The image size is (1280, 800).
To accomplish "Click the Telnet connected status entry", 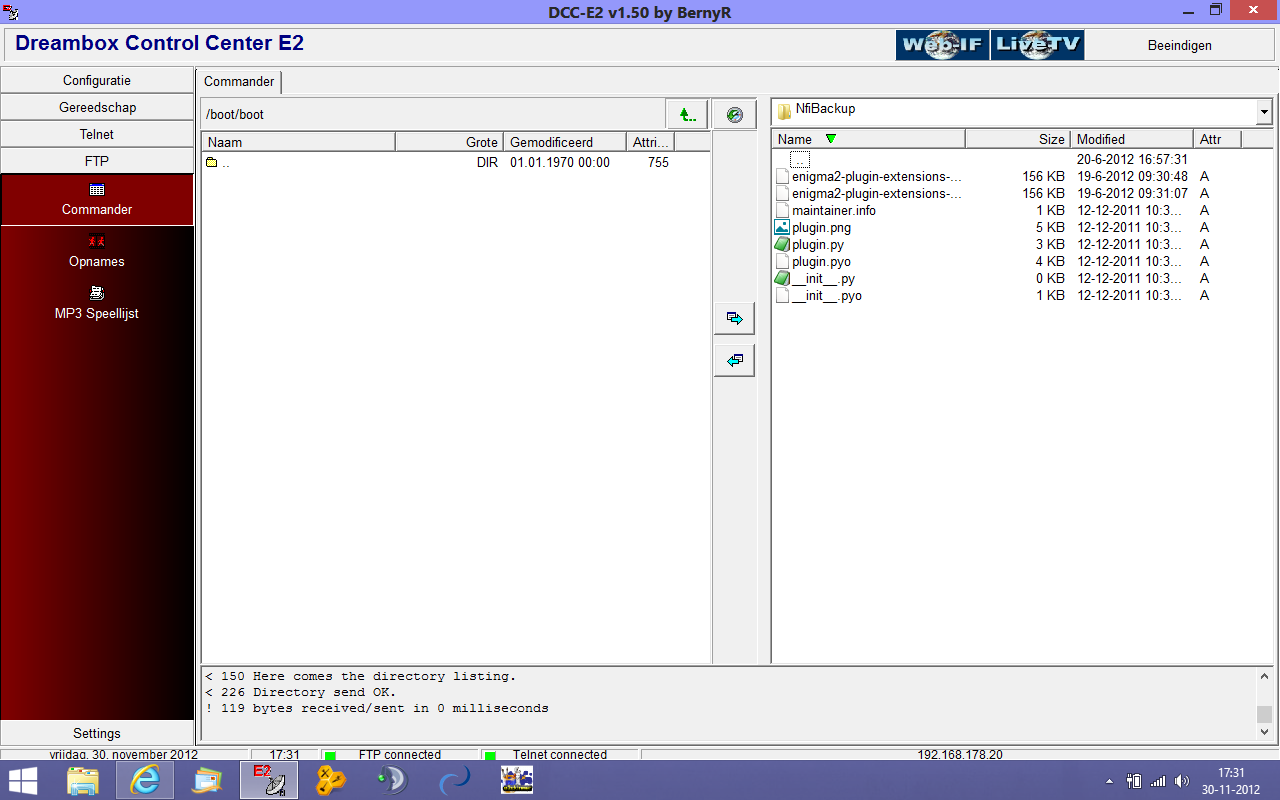I will [x=560, y=755].
